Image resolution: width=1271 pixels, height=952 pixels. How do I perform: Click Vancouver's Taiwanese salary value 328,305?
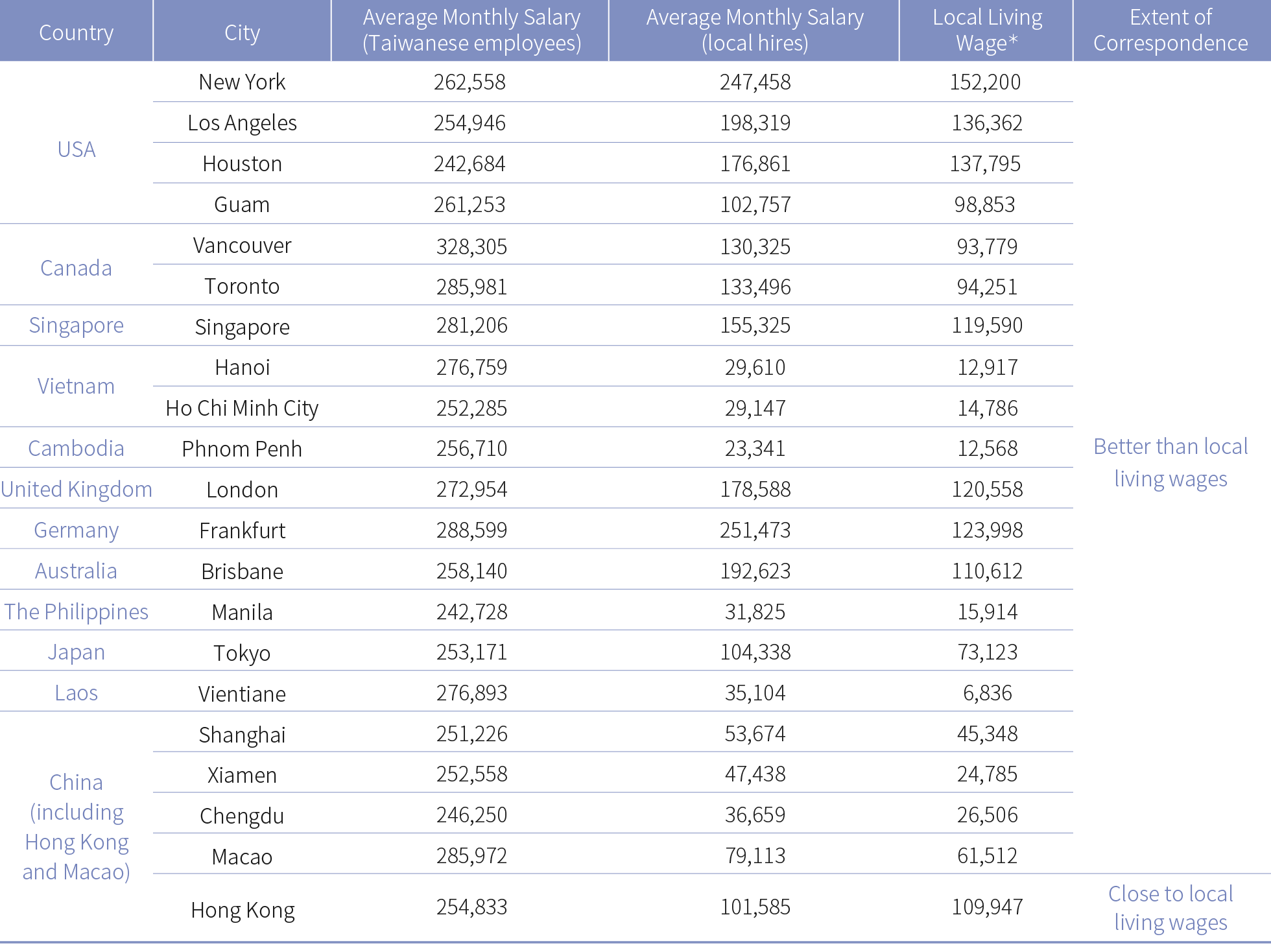pyautogui.click(x=471, y=246)
